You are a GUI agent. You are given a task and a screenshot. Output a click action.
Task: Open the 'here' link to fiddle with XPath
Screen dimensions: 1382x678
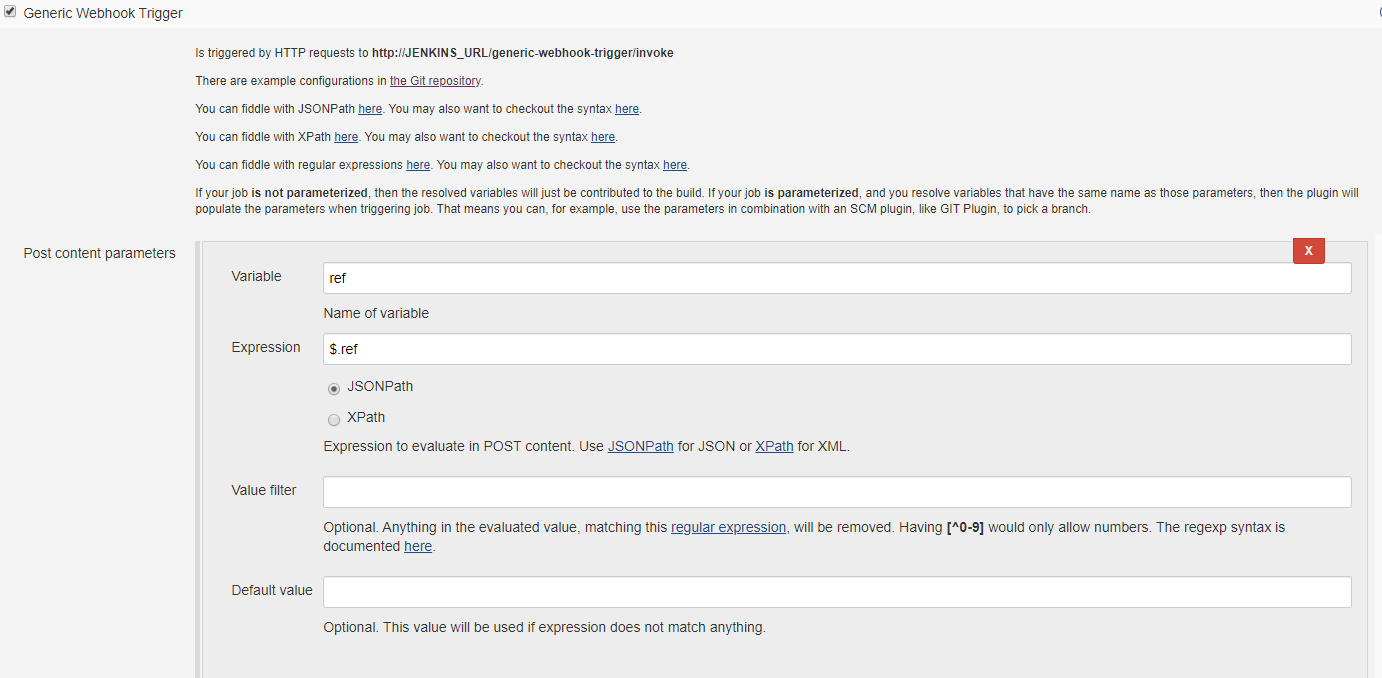coord(346,137)
